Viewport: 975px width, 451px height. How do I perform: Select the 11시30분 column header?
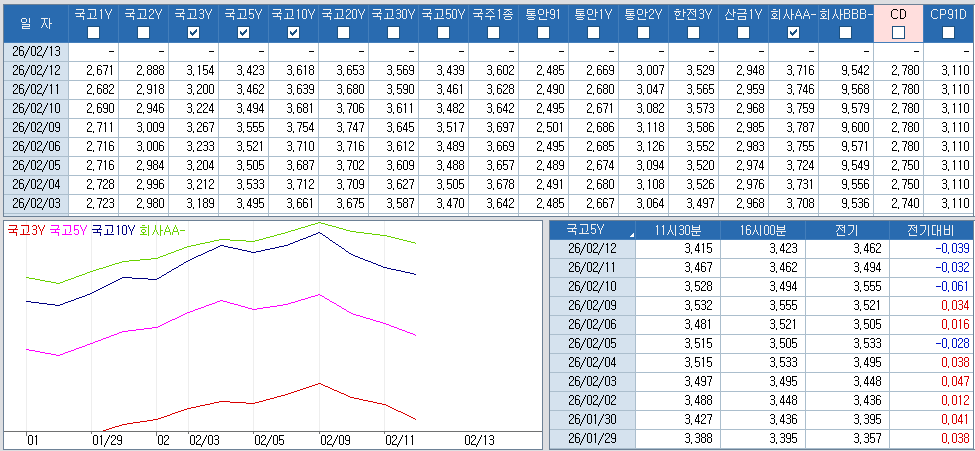680,230
